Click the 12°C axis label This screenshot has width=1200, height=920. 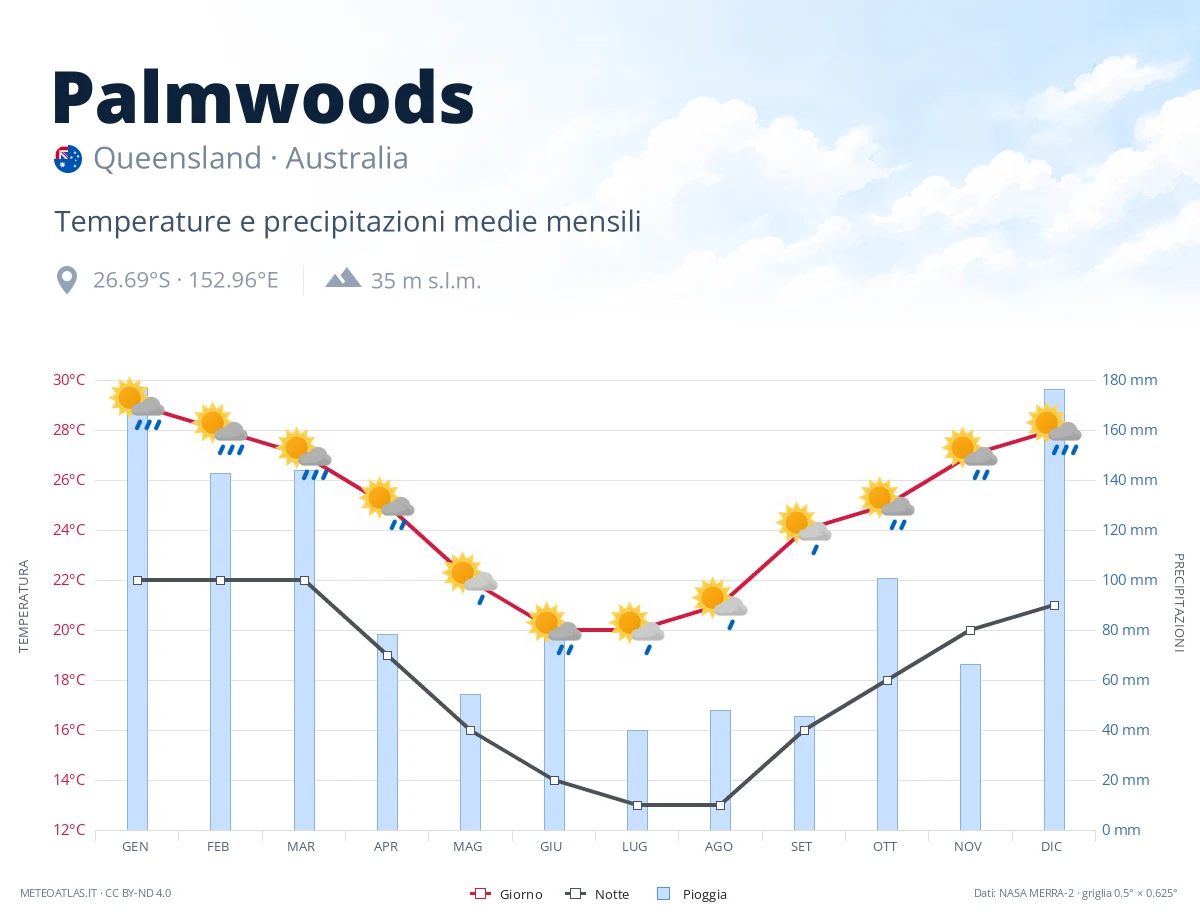click(69, 830)
